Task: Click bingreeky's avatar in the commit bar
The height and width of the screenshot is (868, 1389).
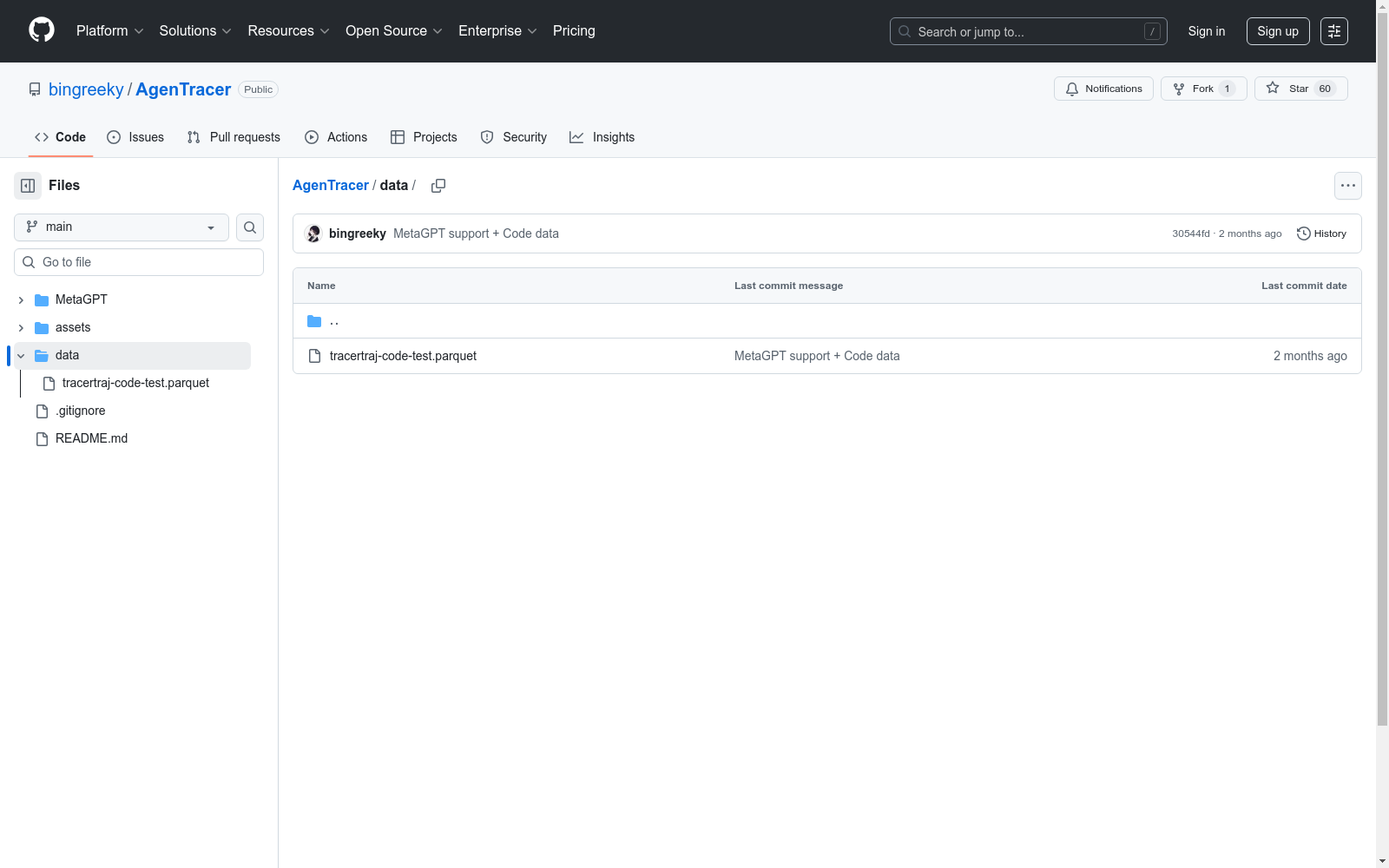Action: (314, 233)
